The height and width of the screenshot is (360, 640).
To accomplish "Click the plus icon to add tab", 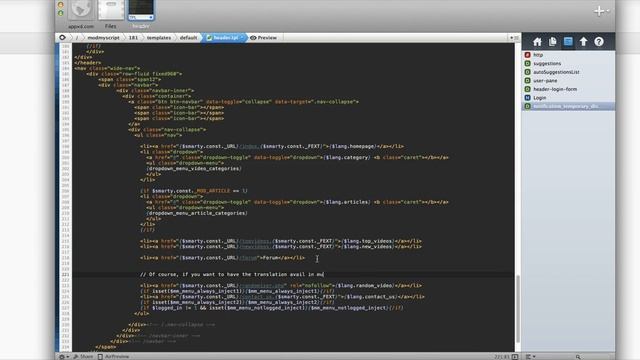I will (599, 11).
